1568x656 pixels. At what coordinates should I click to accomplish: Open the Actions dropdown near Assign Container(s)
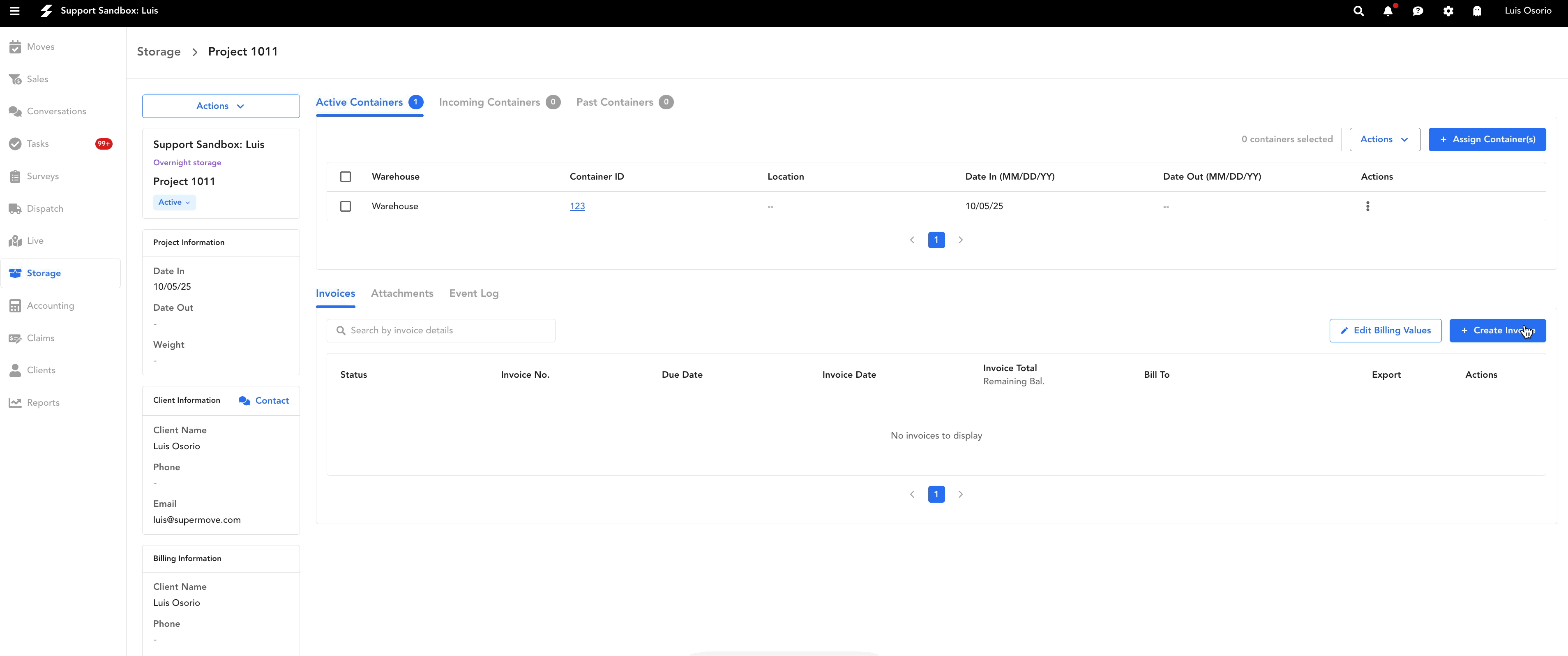pos(1384,139)
